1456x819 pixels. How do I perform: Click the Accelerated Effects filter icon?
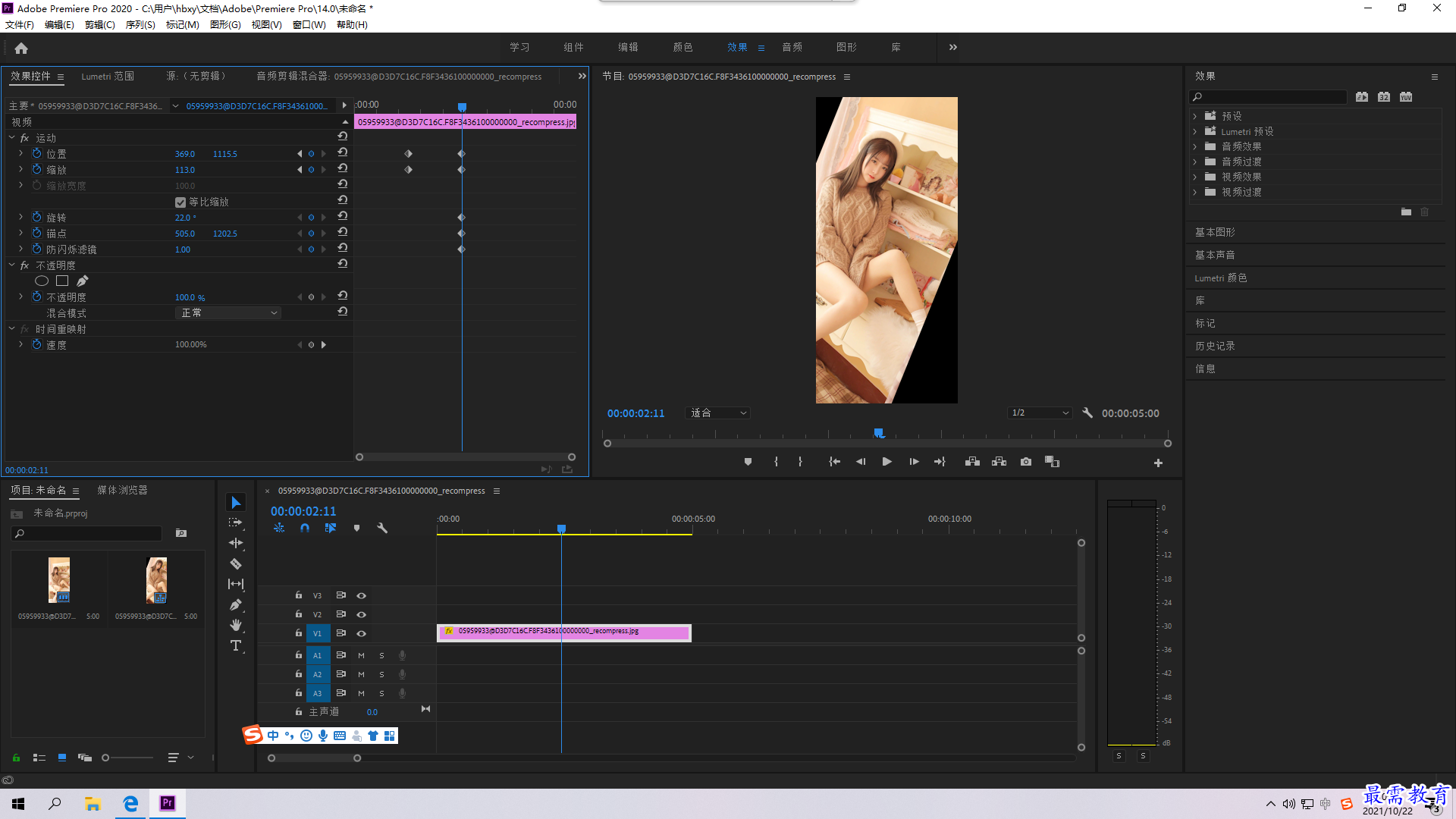[x=1362, y=97]
